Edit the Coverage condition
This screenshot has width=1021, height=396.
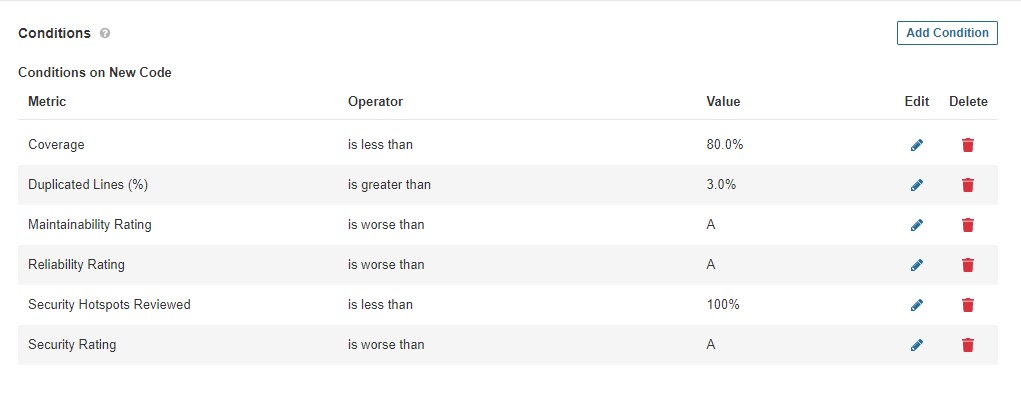tap(917, 145)
